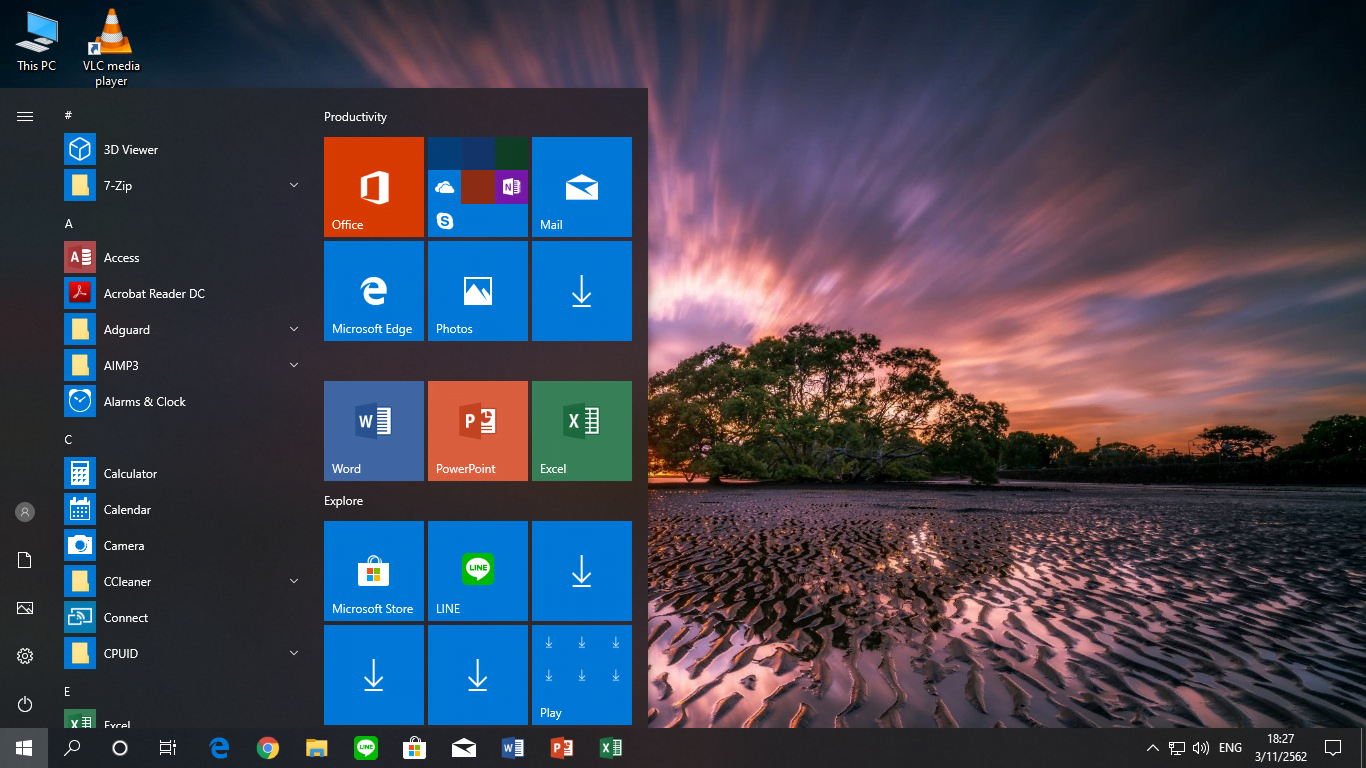Image resolution: width=1366 pixels, height=768 pixels.
Task: Open Microsoft Store from the taskbar
Action: [414, 748]
